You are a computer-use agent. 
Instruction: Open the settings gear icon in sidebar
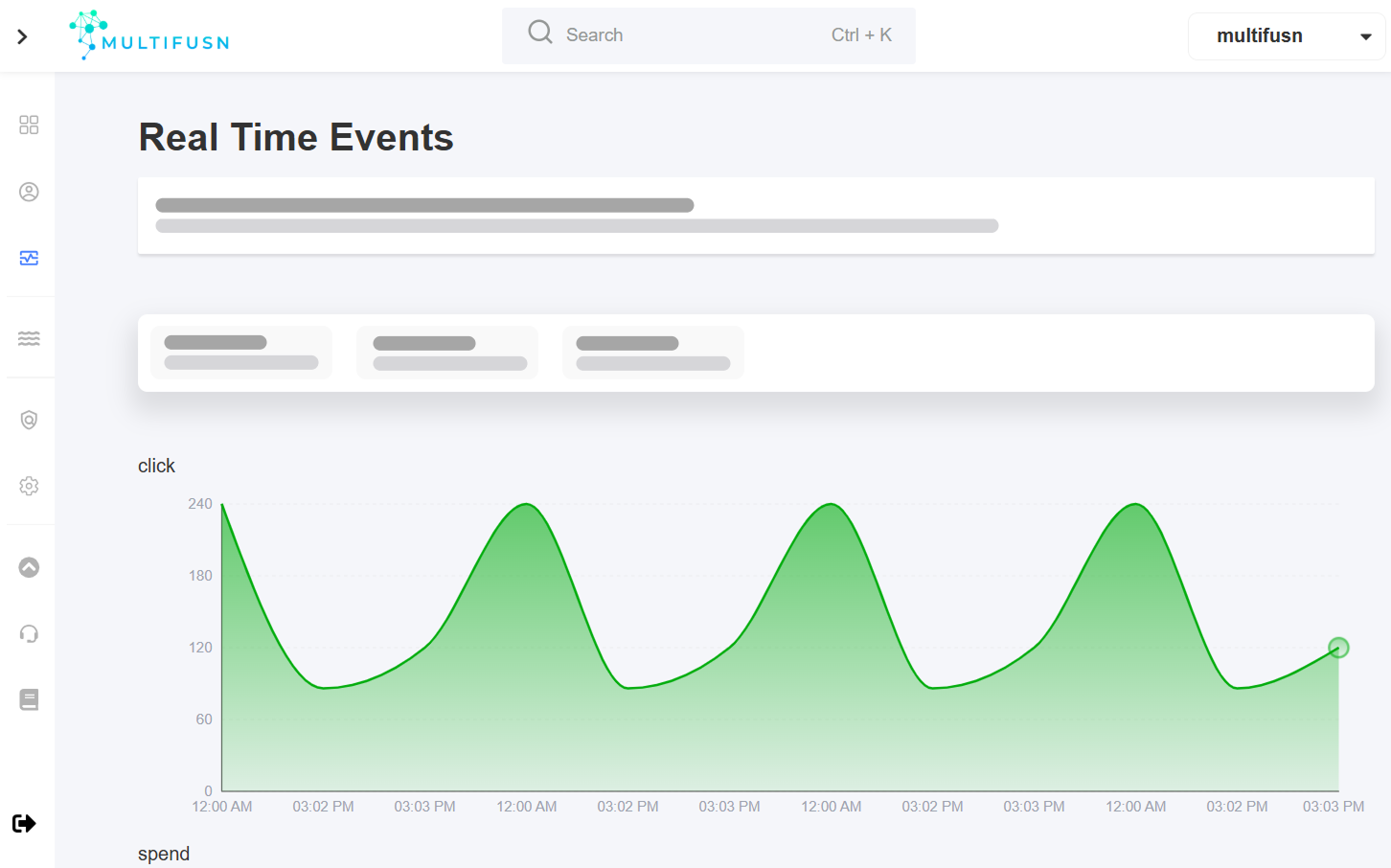click(x=29, y=486)
